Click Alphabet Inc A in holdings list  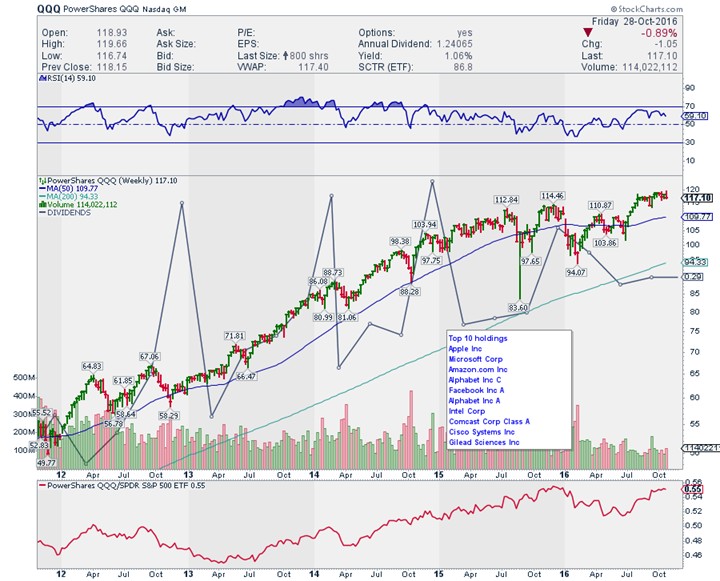tap(475, 401)
